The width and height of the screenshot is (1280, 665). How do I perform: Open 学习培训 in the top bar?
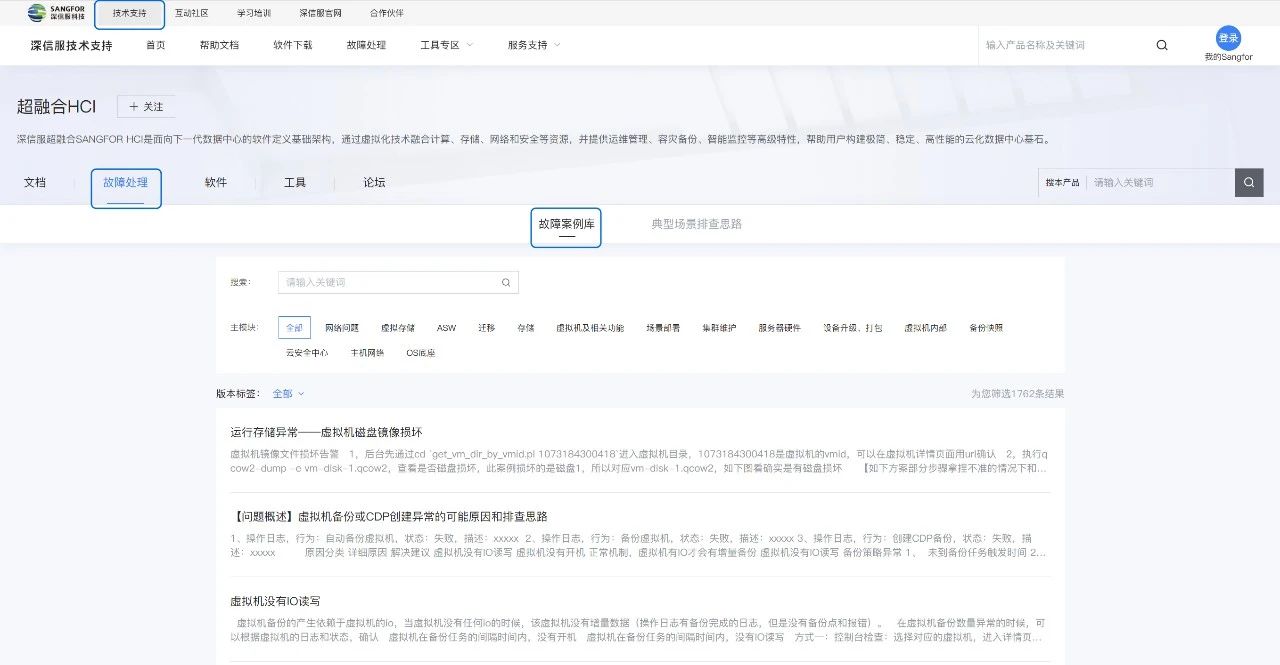point(254,13)
